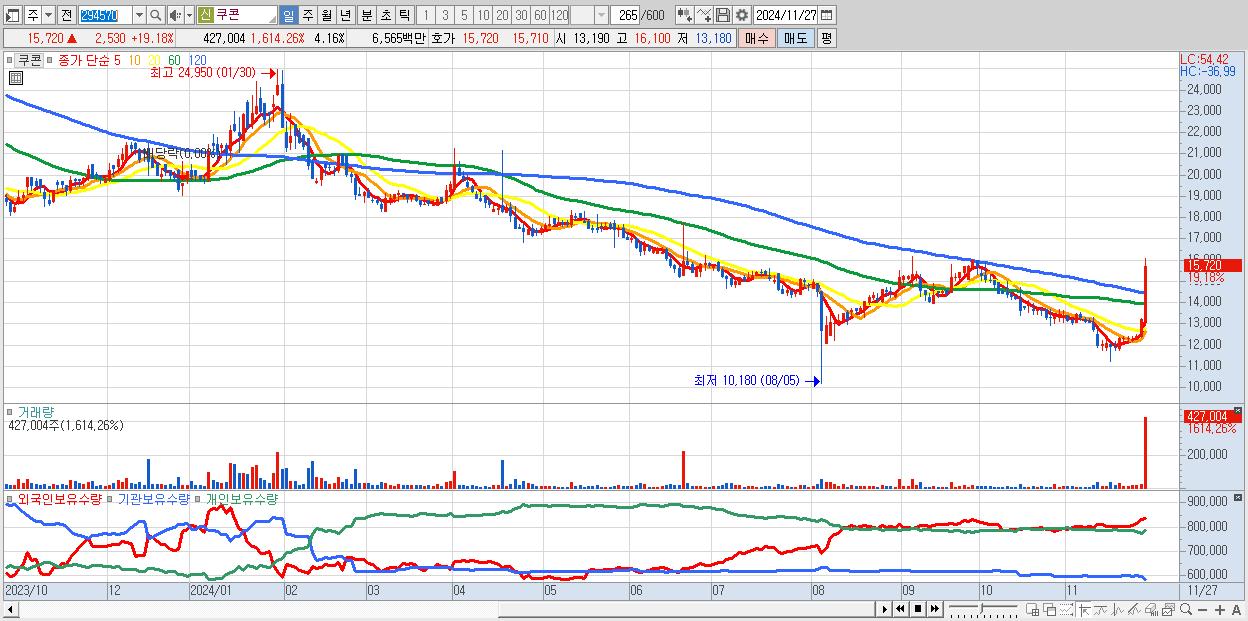Screen dimensions: 1248x621
Task: Click the interval 3 button
Action: (x=444, y=15)
